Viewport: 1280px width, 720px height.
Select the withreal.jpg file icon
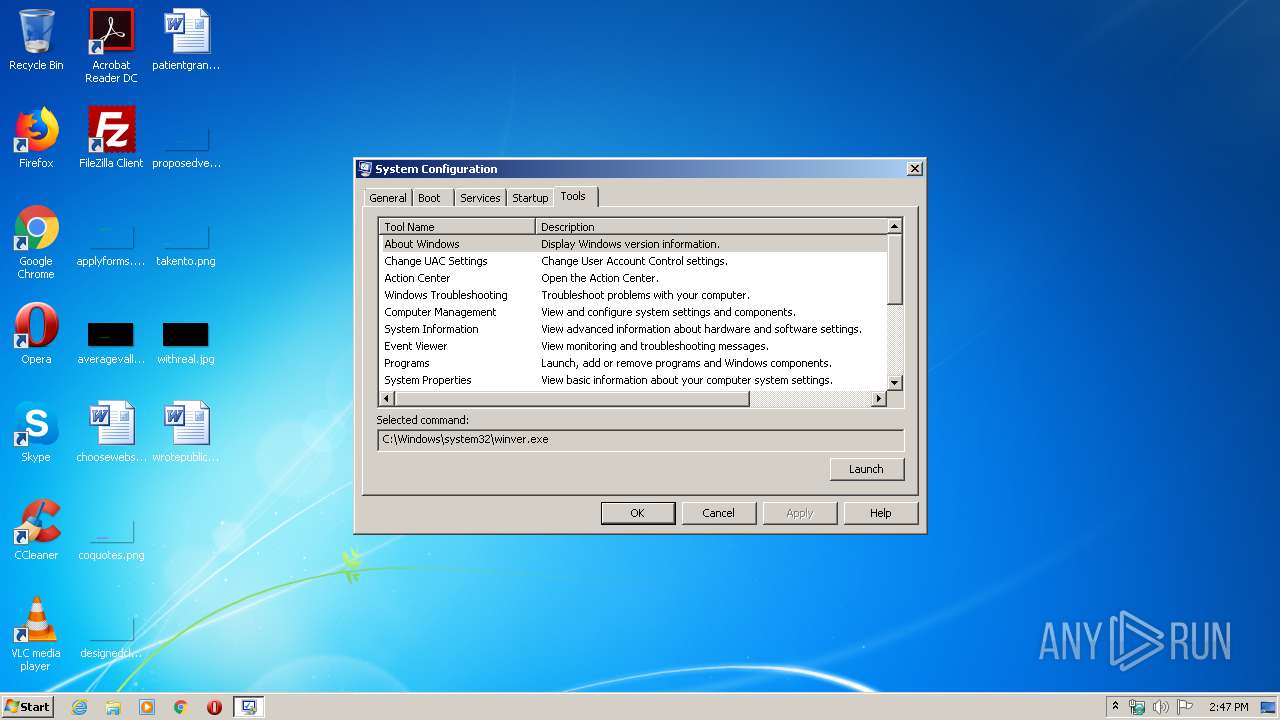click(186, 342)
